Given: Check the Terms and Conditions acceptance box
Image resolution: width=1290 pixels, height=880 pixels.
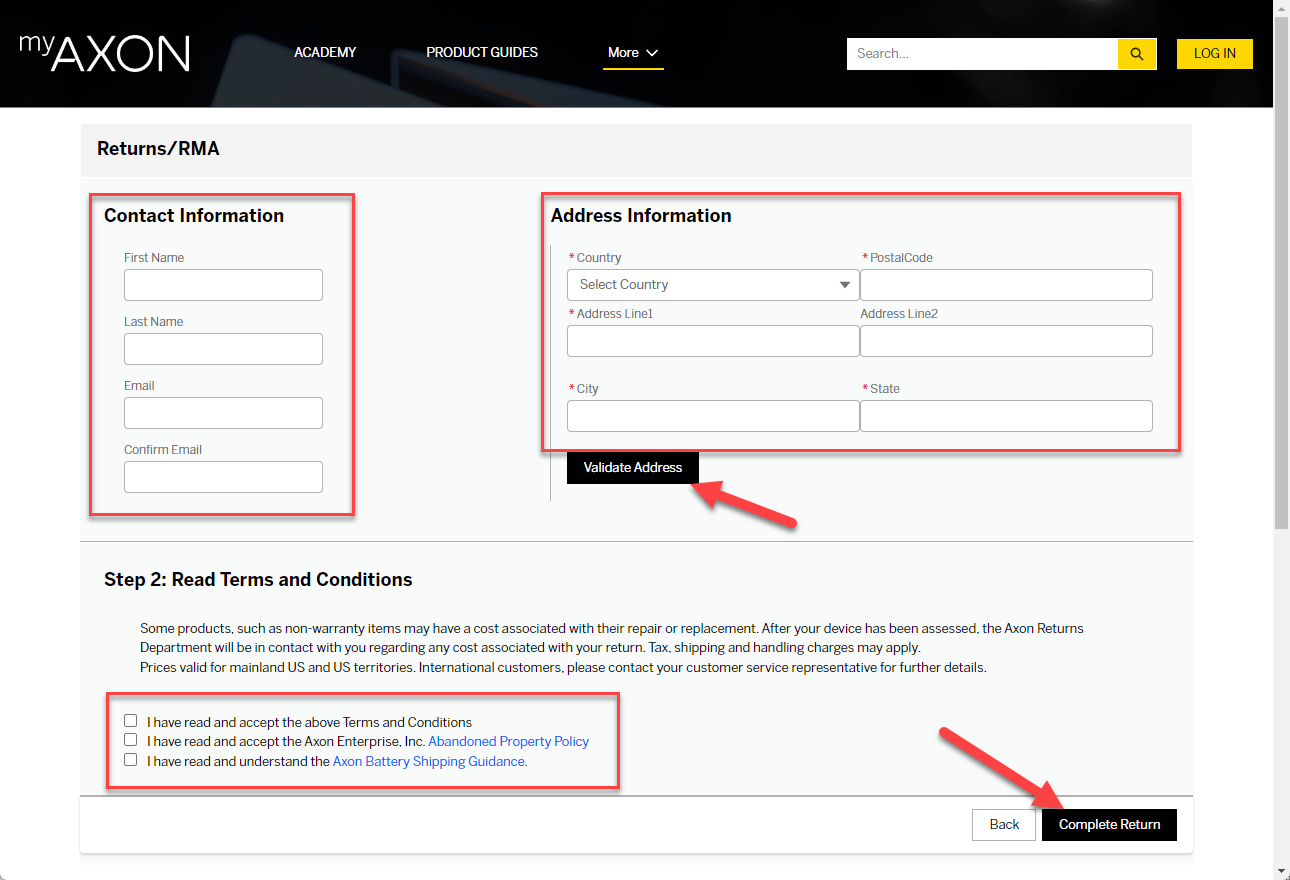Looking at the screenshot, I should point(130,719).
